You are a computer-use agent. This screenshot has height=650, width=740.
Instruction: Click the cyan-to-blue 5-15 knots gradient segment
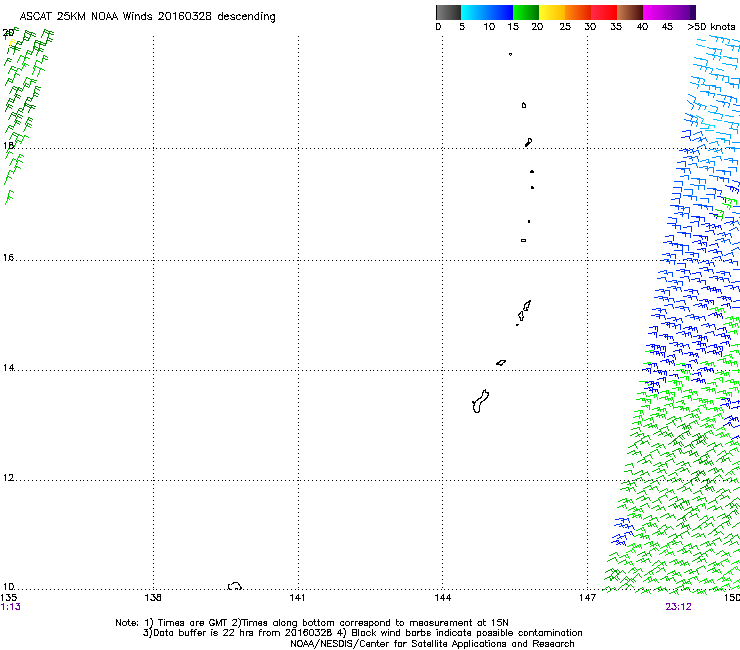[x=487, y=12]
